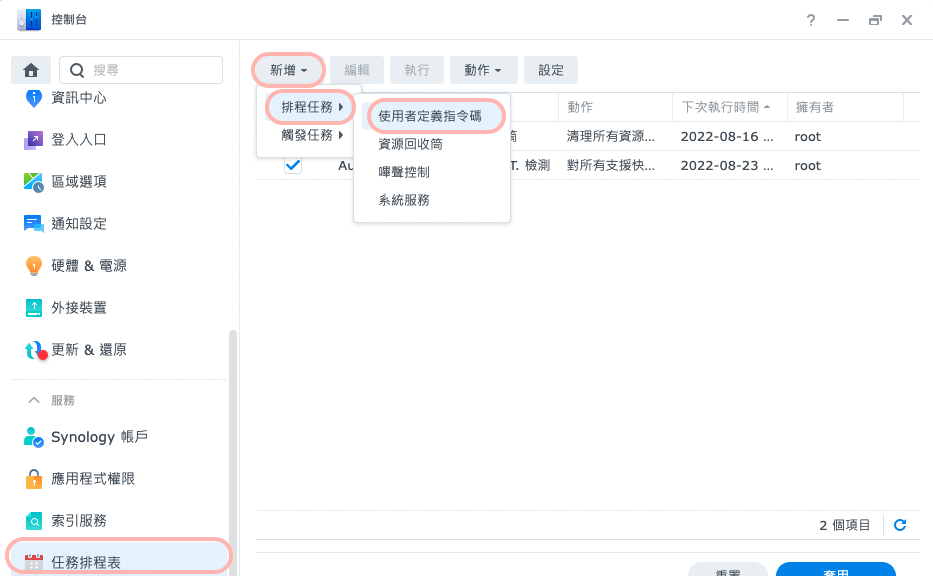Select 資源回收筒 submenu entry
933x576 pixels.
pyautogui.click(x=410, y=144)
